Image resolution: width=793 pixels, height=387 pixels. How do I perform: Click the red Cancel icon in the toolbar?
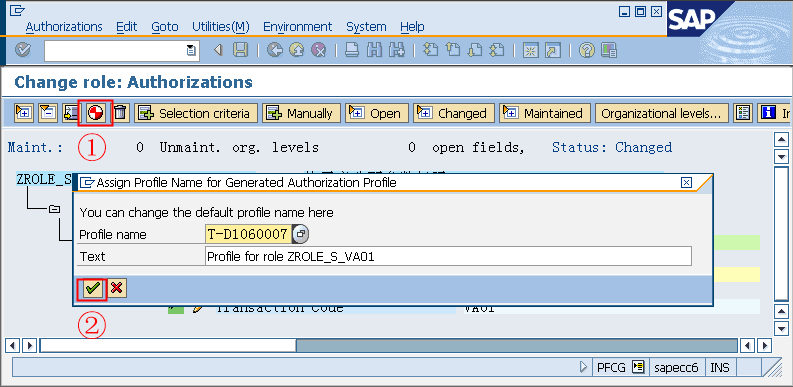(x=318, y=50)
